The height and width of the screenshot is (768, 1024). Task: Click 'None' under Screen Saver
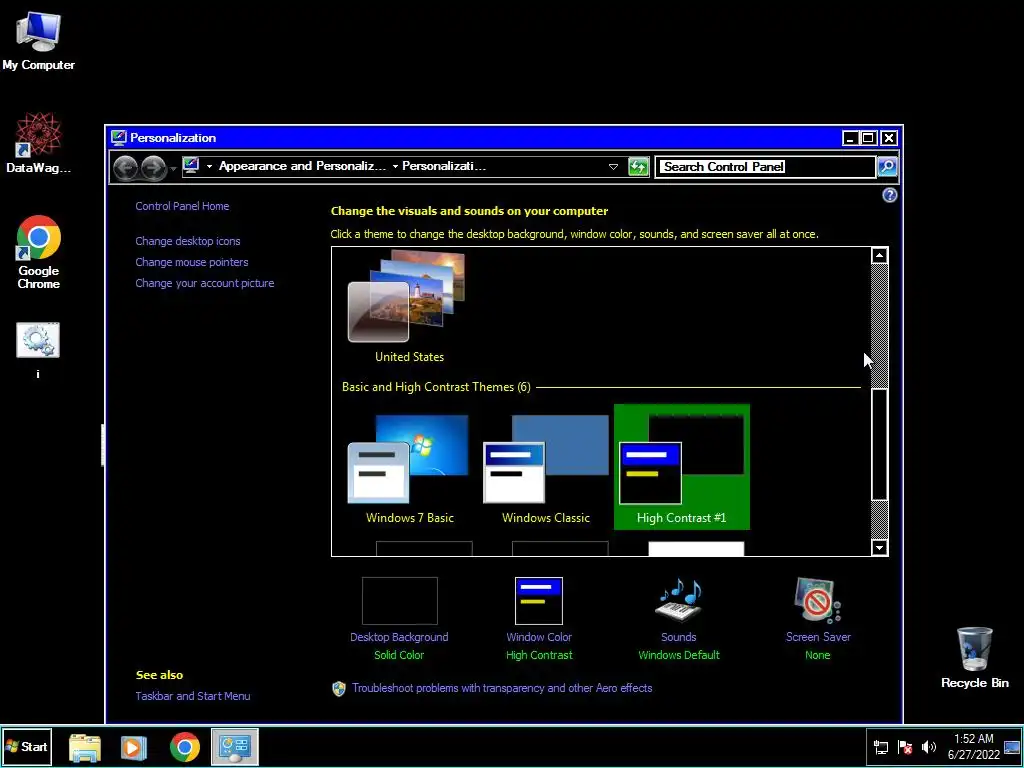click(x=818, y=655)
